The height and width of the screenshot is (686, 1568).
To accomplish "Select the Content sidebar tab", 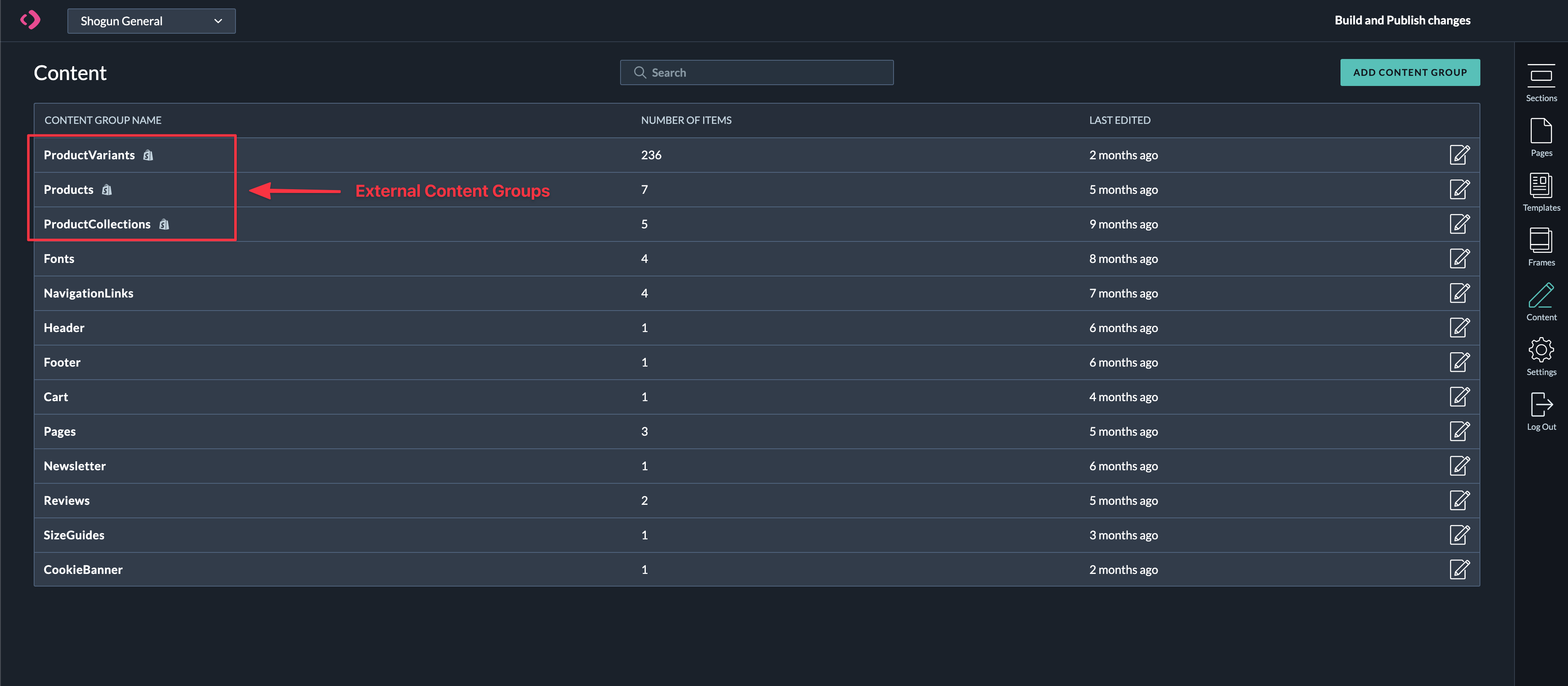I will click(1541, 301).
